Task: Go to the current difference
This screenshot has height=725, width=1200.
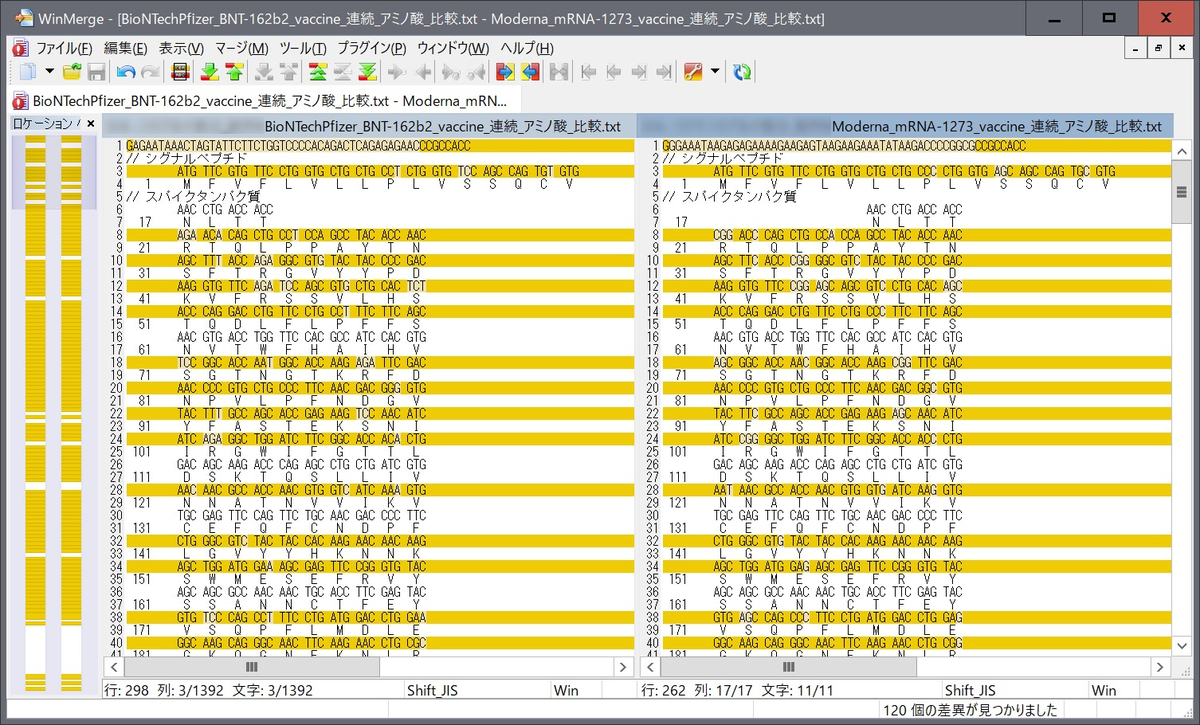Action: click(343, 72)
